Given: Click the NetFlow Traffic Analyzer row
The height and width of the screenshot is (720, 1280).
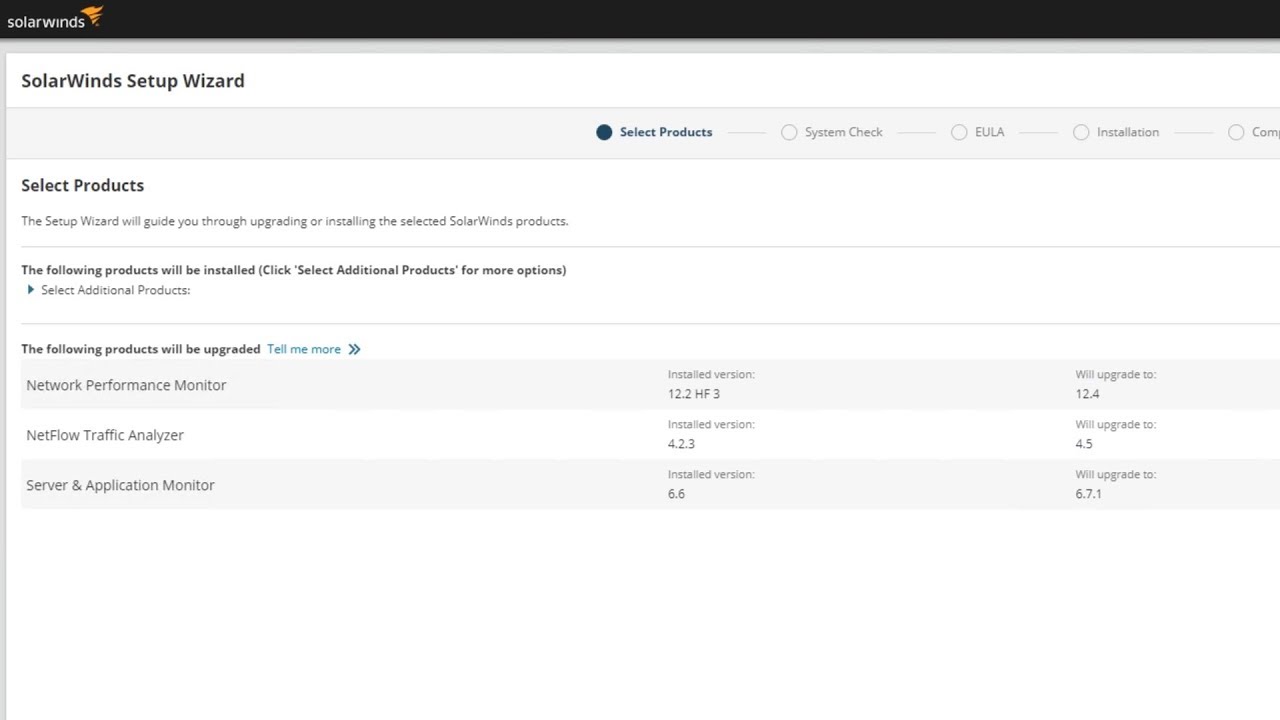Looking at the screenshot, I should coord(105,435).
